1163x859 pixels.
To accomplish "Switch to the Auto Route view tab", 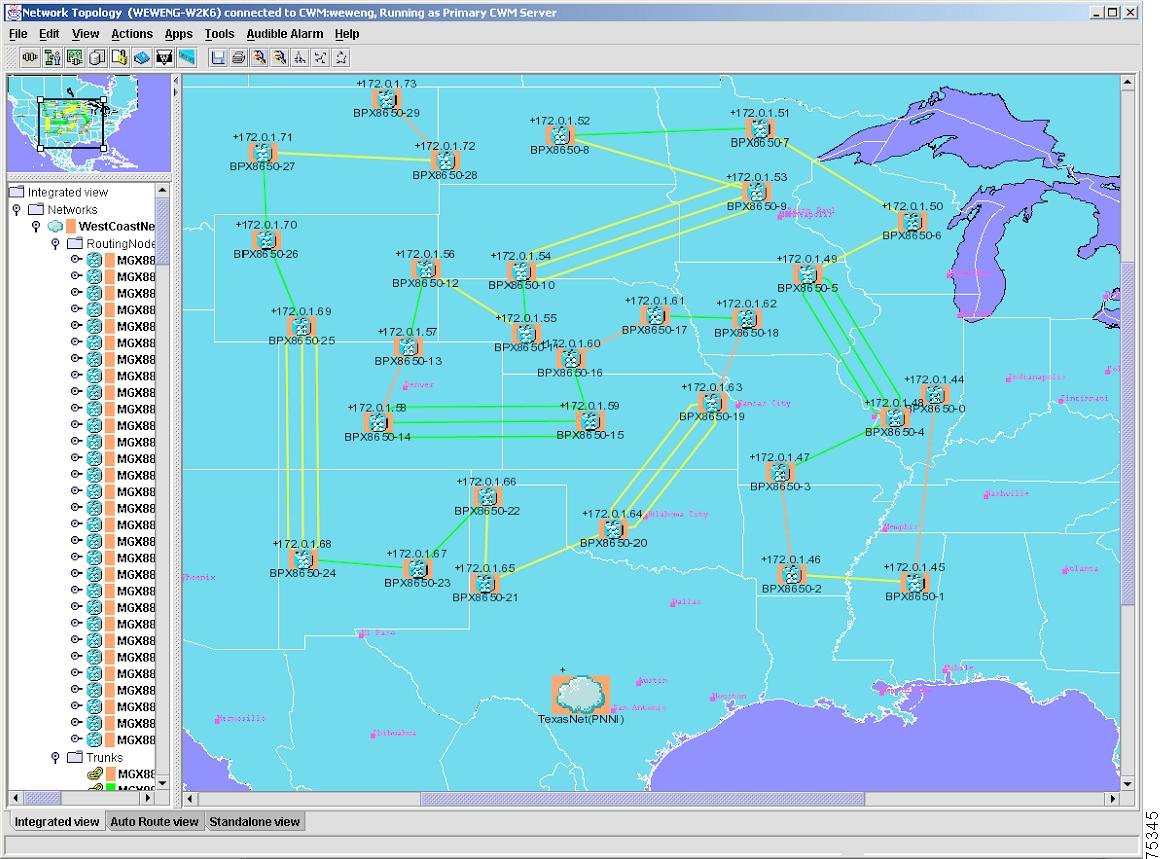I will click(154, 821).
